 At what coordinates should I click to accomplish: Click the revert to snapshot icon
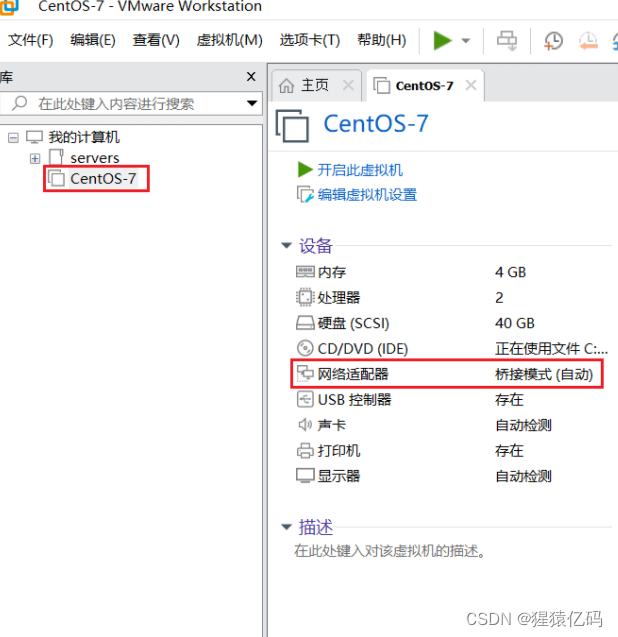(x=588, y=41)
